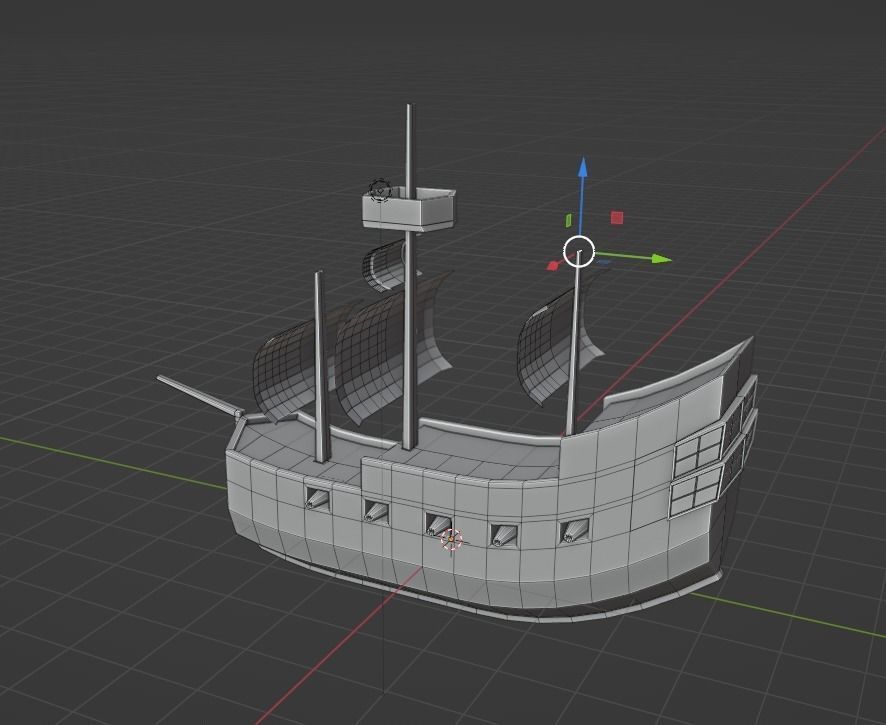The image size is (886, 725).
Task: Select the small top sail under crow's nest
Action: click(384, 266)
